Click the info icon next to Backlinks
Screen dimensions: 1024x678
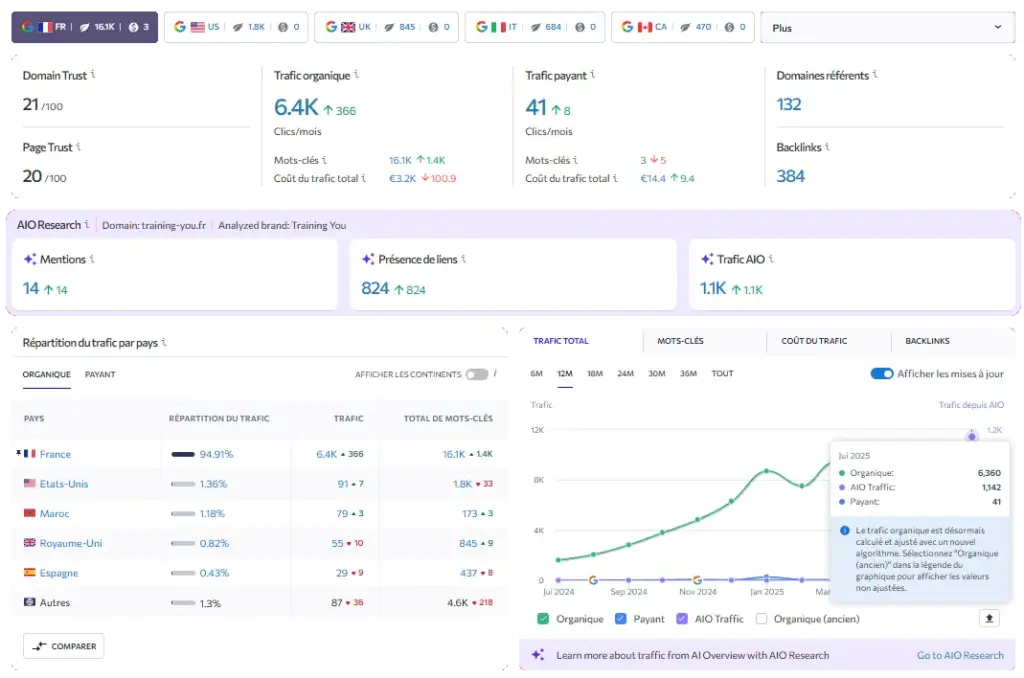pyautogui.click(x=829, y=147)
